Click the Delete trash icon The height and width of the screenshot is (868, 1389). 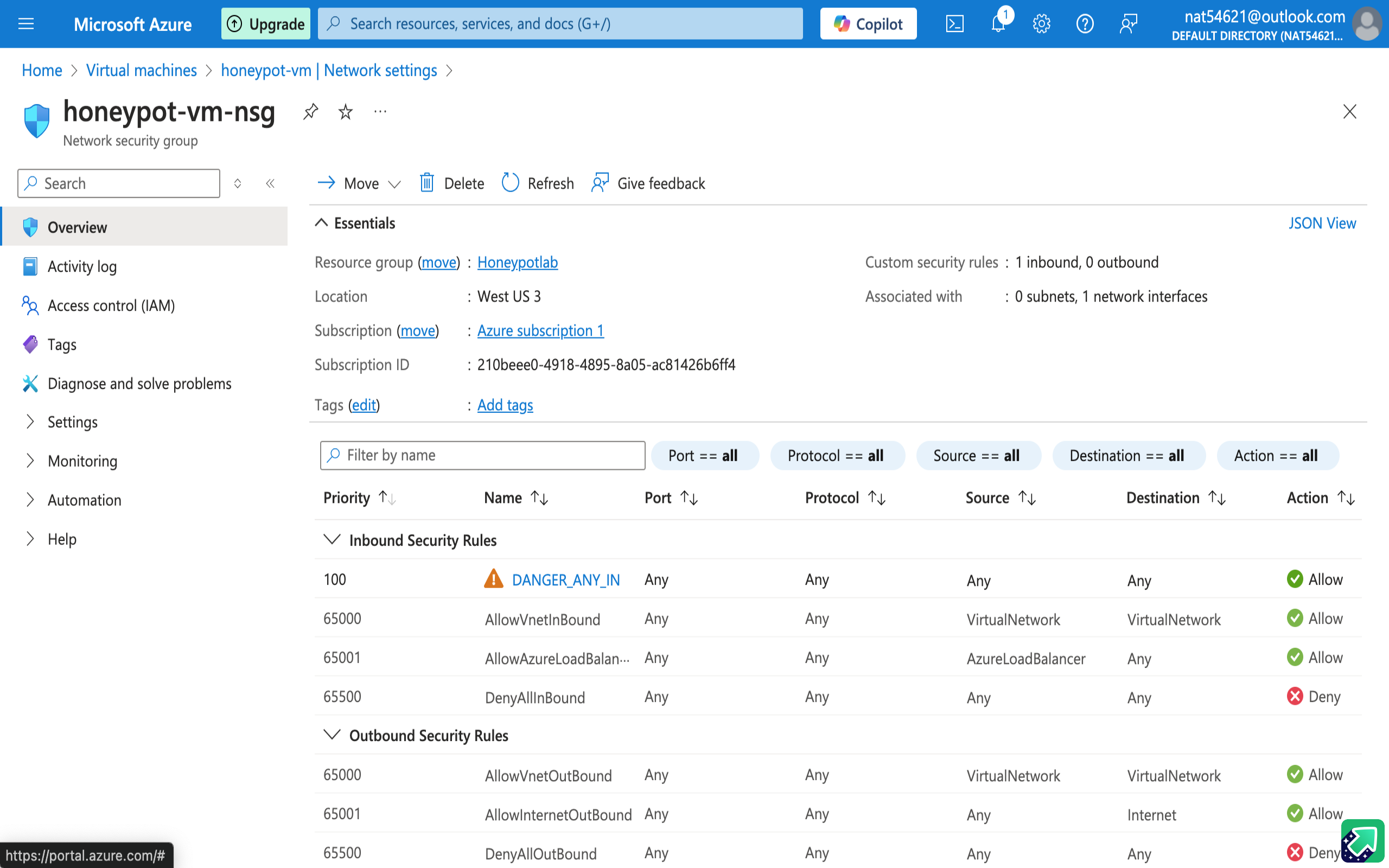[x=427, y=183]
